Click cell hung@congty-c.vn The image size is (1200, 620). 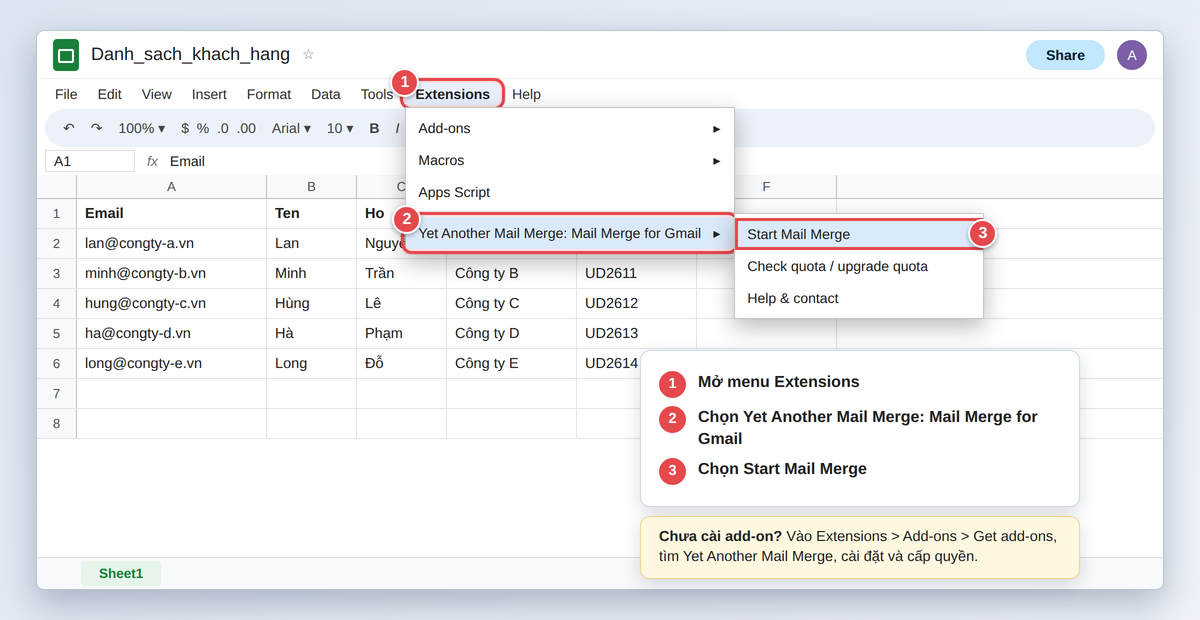click(x=172, y=303)
